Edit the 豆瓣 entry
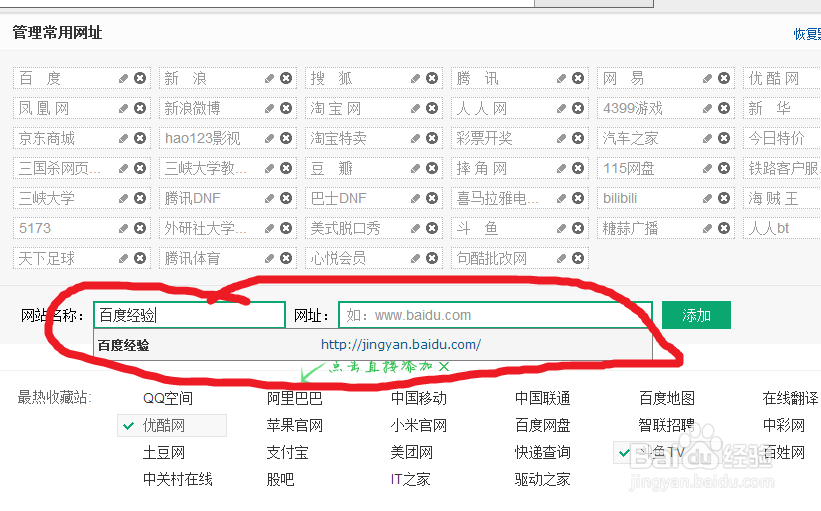The image size is (821, 511). coord(416,169)
